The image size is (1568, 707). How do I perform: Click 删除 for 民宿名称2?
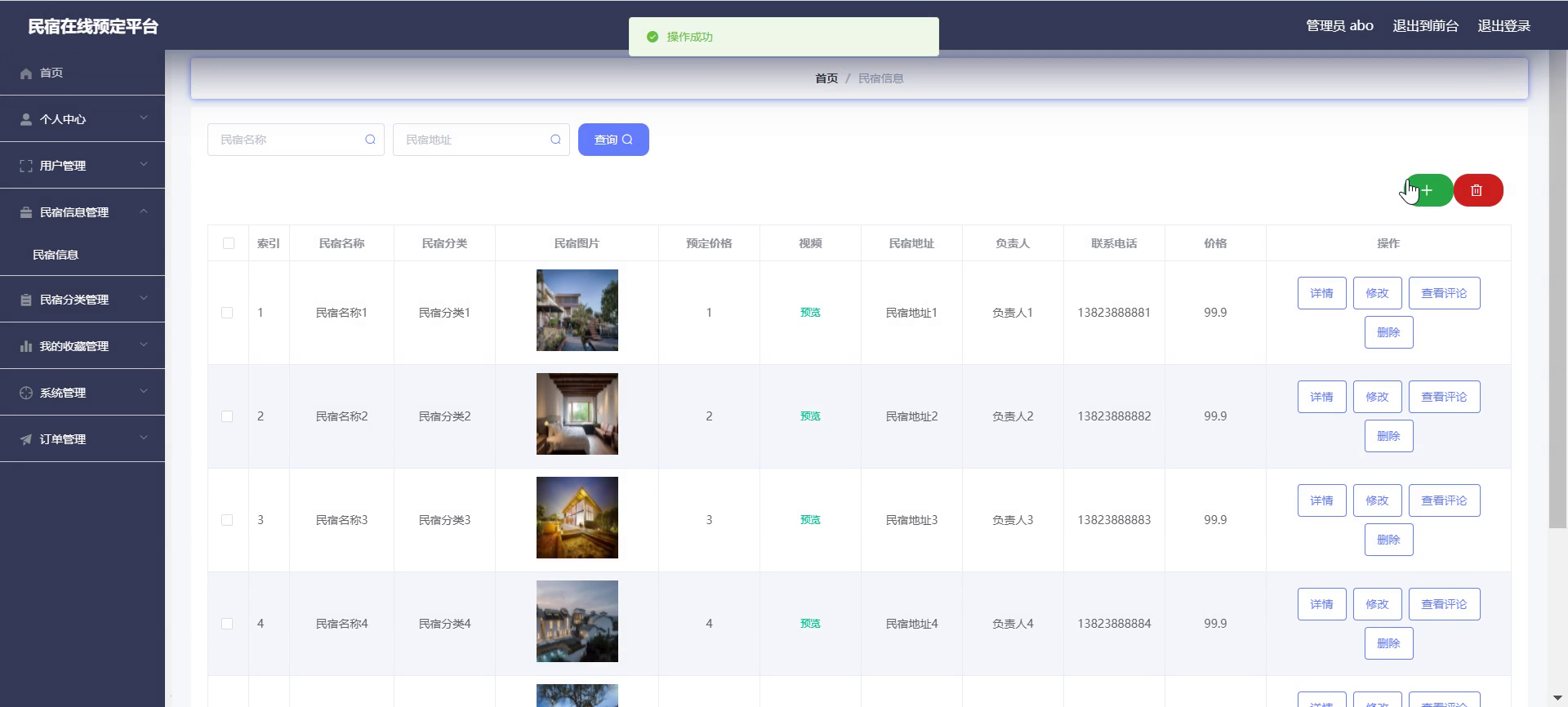pyautogui.click(x=1388, y=436)
